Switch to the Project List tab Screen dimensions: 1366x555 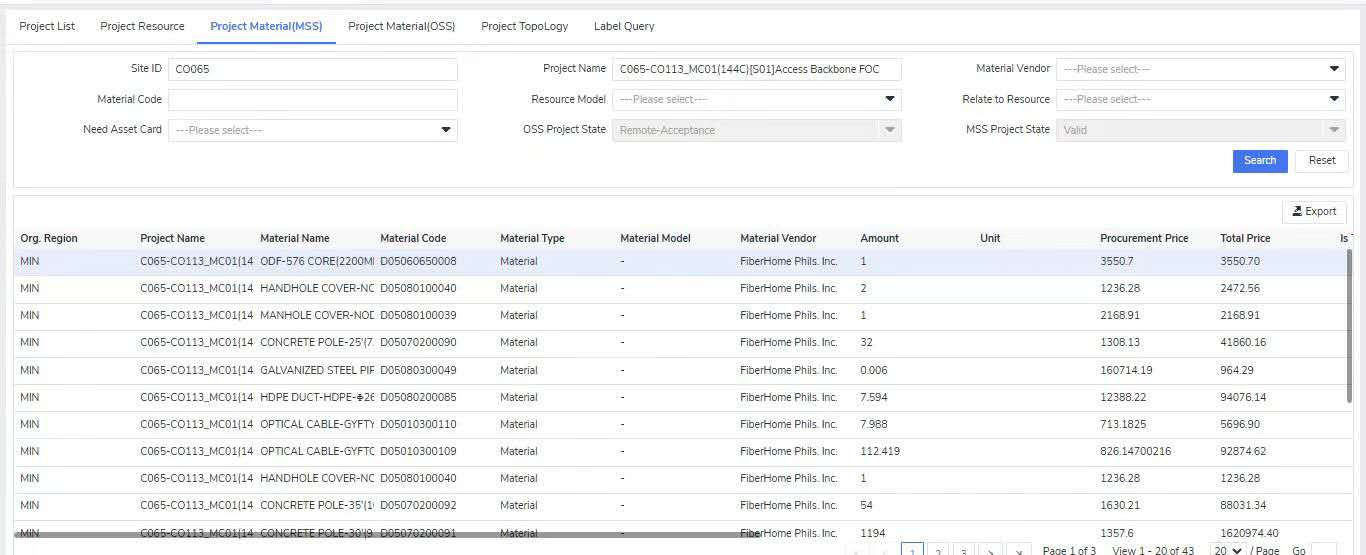tap(47, 26)
